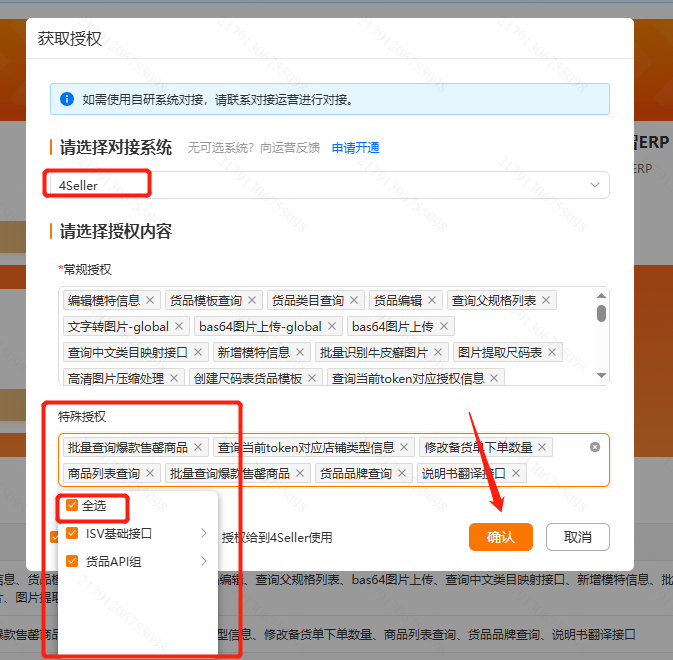Screen dimensions: 673x660
Task: Clear all special authorization selections
Action: (595, 447)
